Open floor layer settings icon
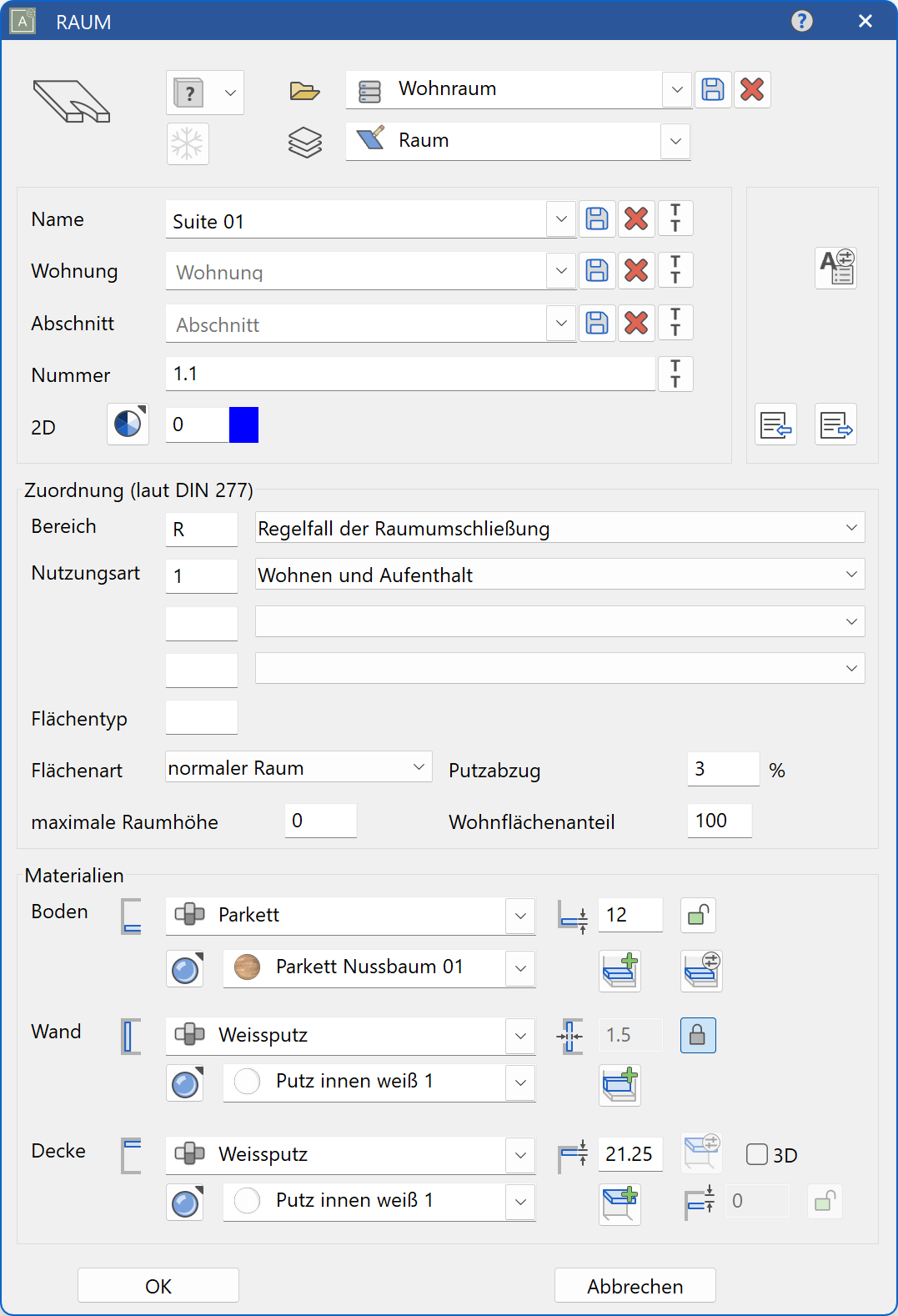The height and width of the screenshot is (1316, 898). tap(701, 971)
